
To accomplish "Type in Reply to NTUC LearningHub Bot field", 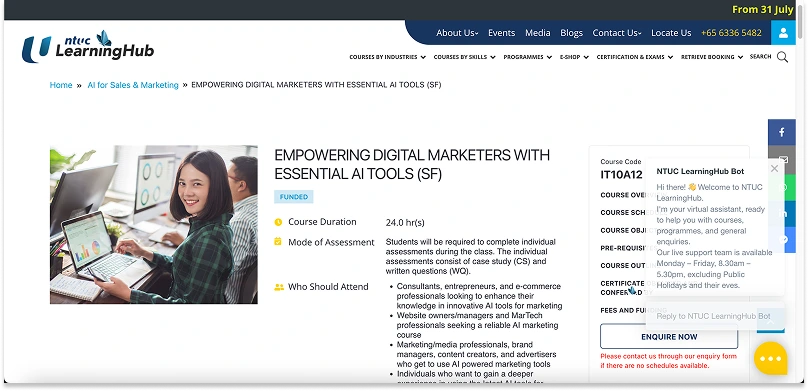I will pos(714,316).
